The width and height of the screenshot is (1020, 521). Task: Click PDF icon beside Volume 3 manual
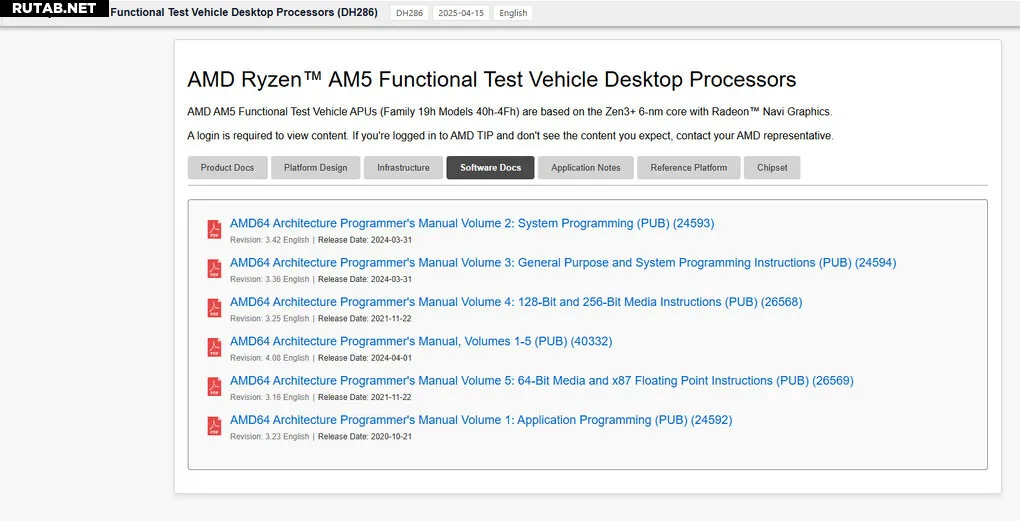tap(214, 269)
